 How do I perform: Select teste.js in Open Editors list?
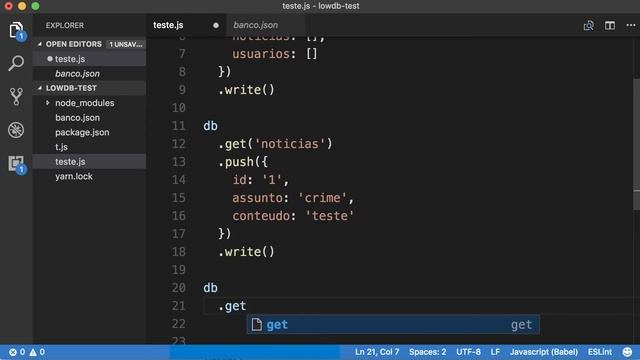pyautogui.click(x=89, y=59)
